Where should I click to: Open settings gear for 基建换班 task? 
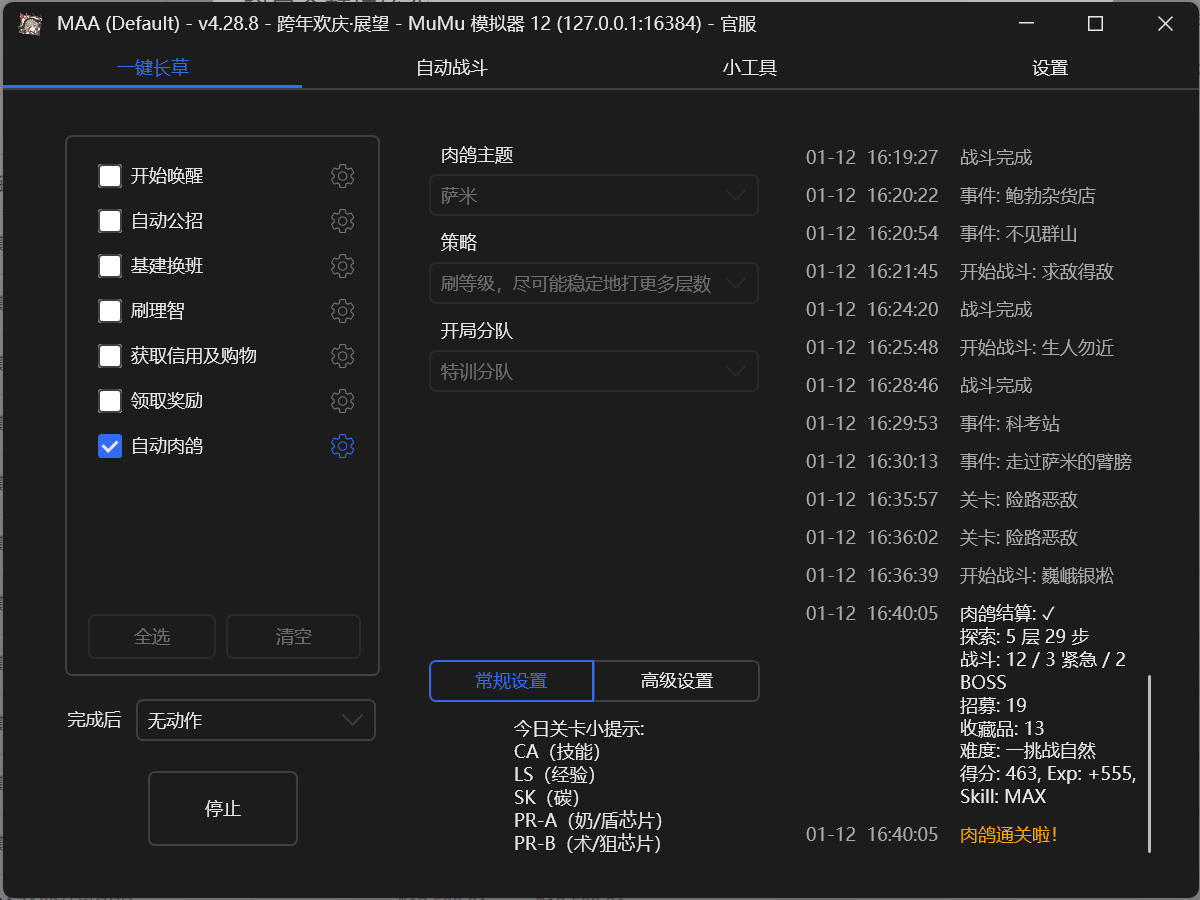pos(342,266)
